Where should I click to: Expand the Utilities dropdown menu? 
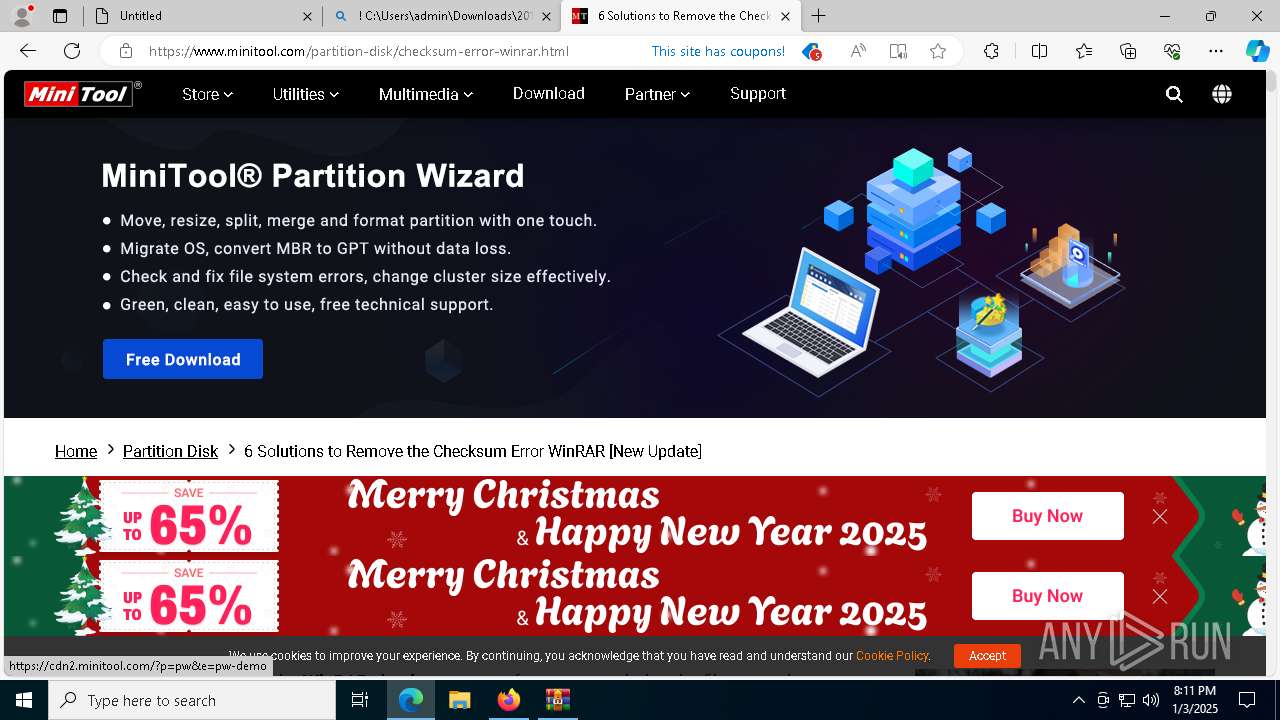tap(306, 94)
